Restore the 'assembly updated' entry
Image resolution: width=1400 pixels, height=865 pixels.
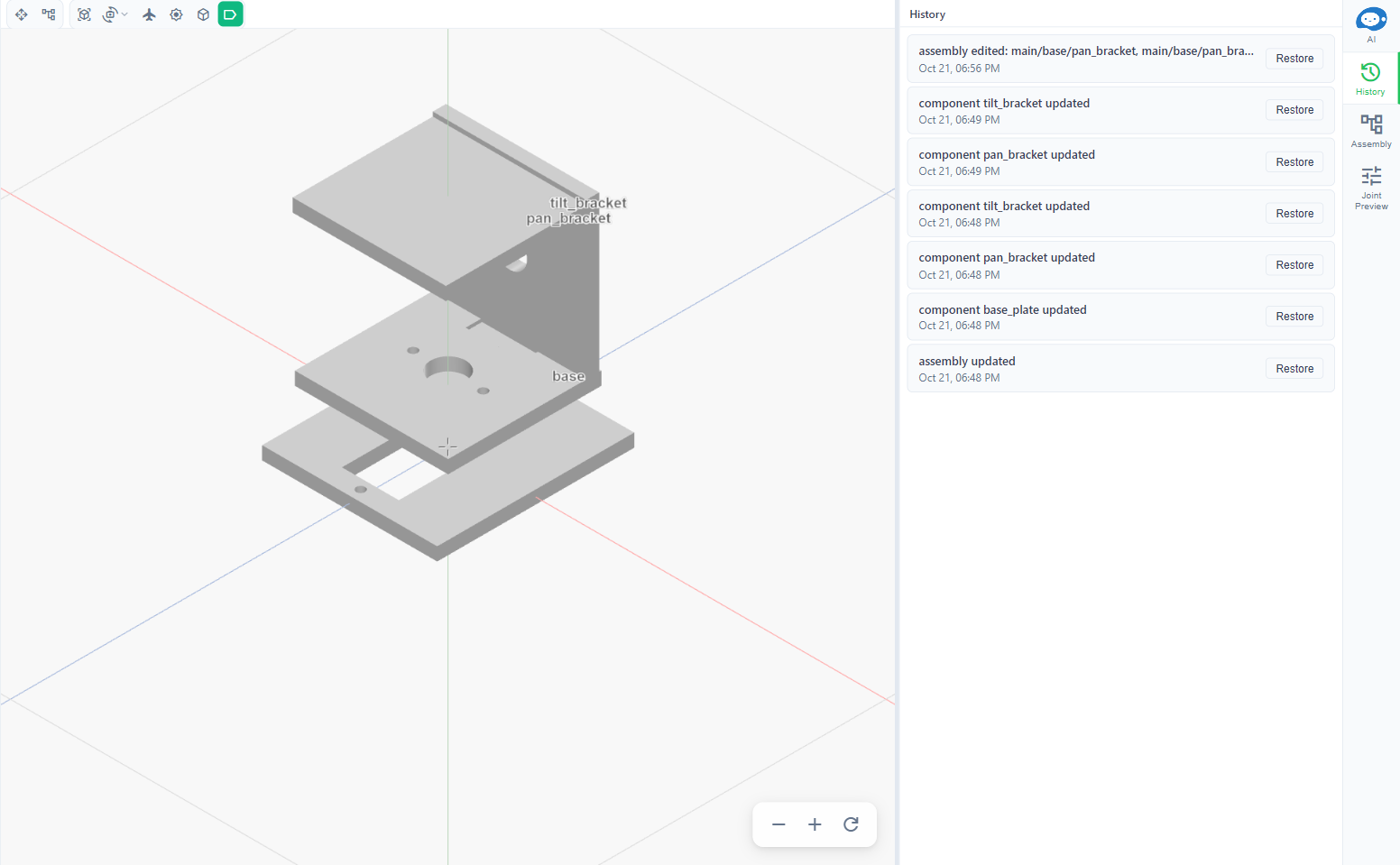[x=1294, y=369]
